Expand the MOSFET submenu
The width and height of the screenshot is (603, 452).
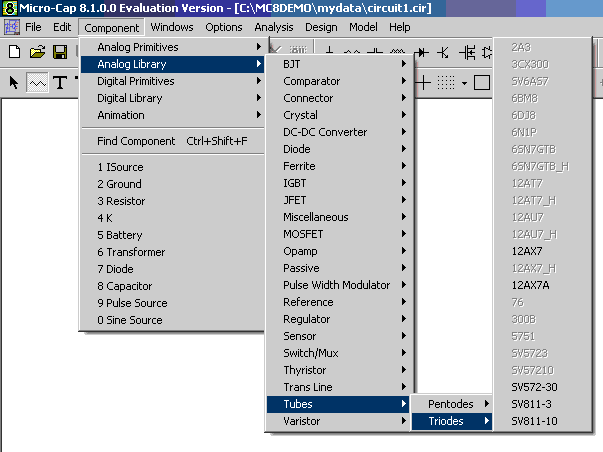tap(340, 234)
